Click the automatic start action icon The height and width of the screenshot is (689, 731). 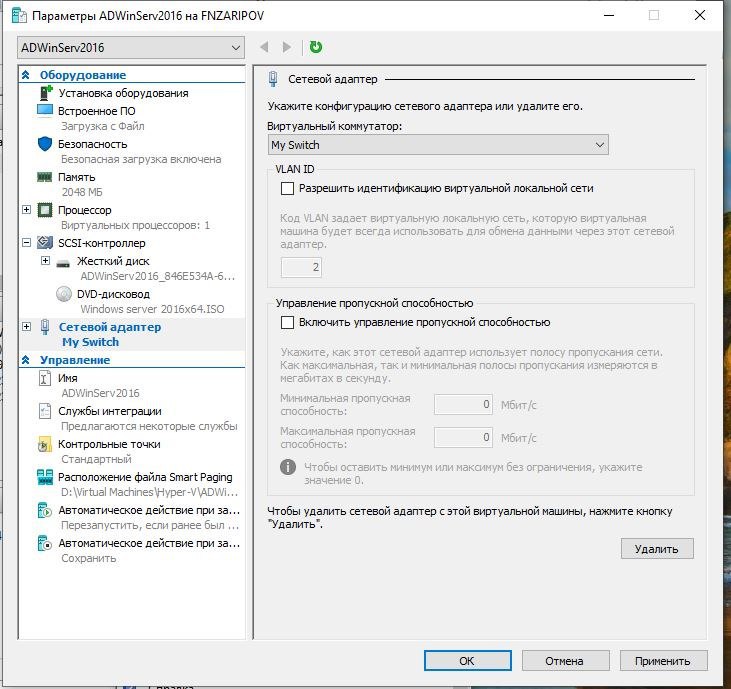point(45,510)
